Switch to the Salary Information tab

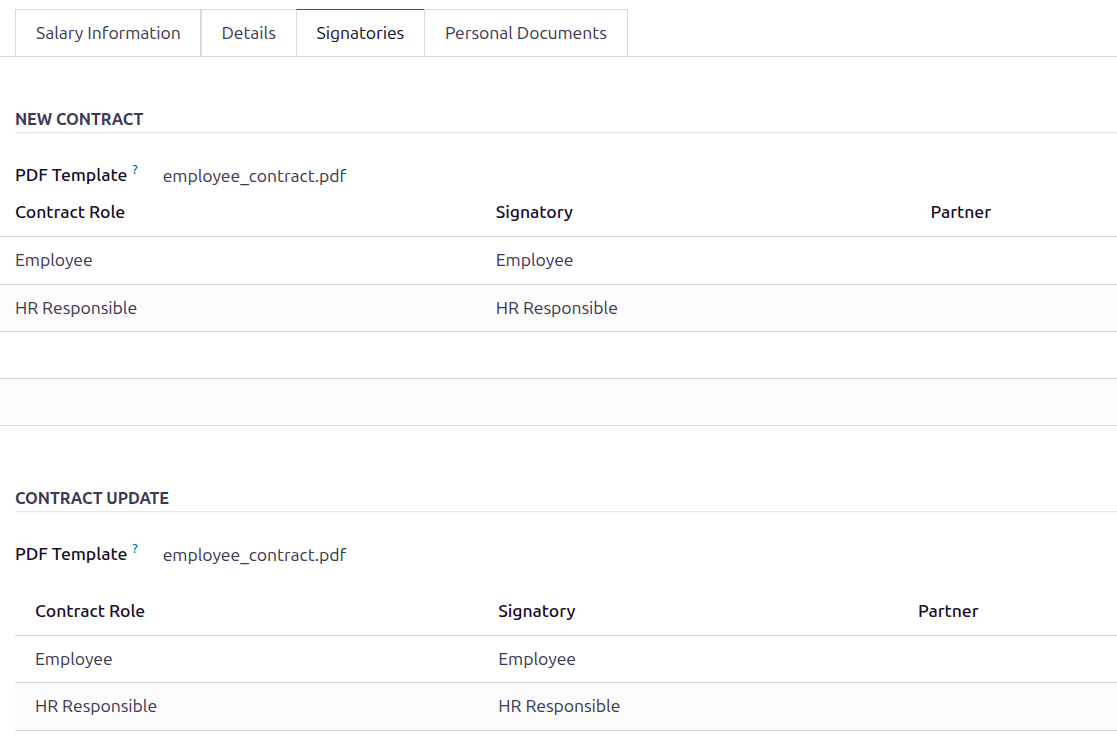pyautogui.click(x=107, y=32)
